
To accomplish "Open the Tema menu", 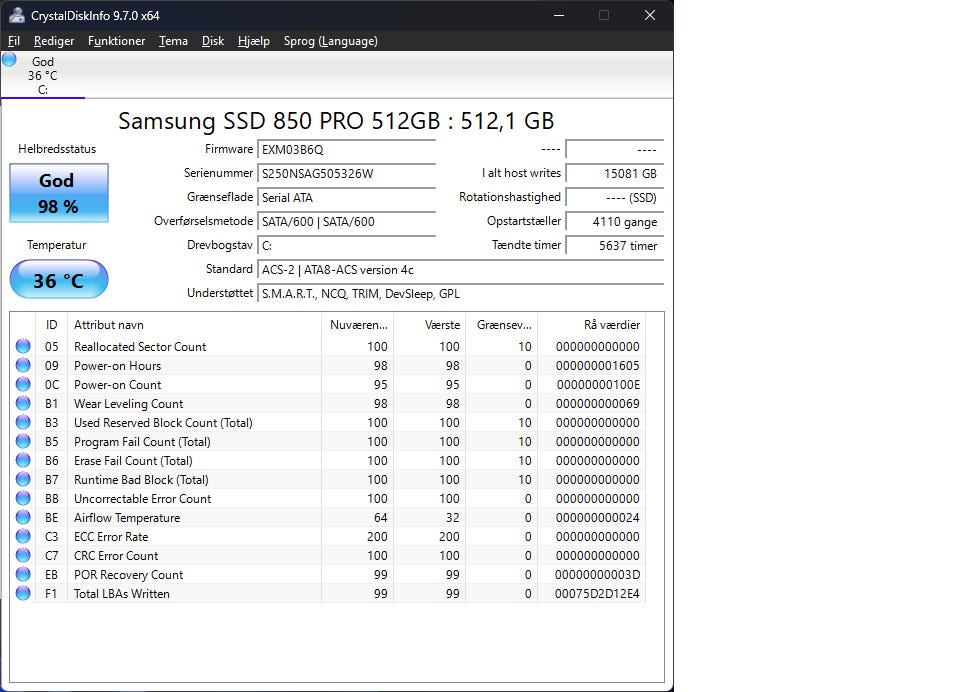I will (x=173, y=41).
